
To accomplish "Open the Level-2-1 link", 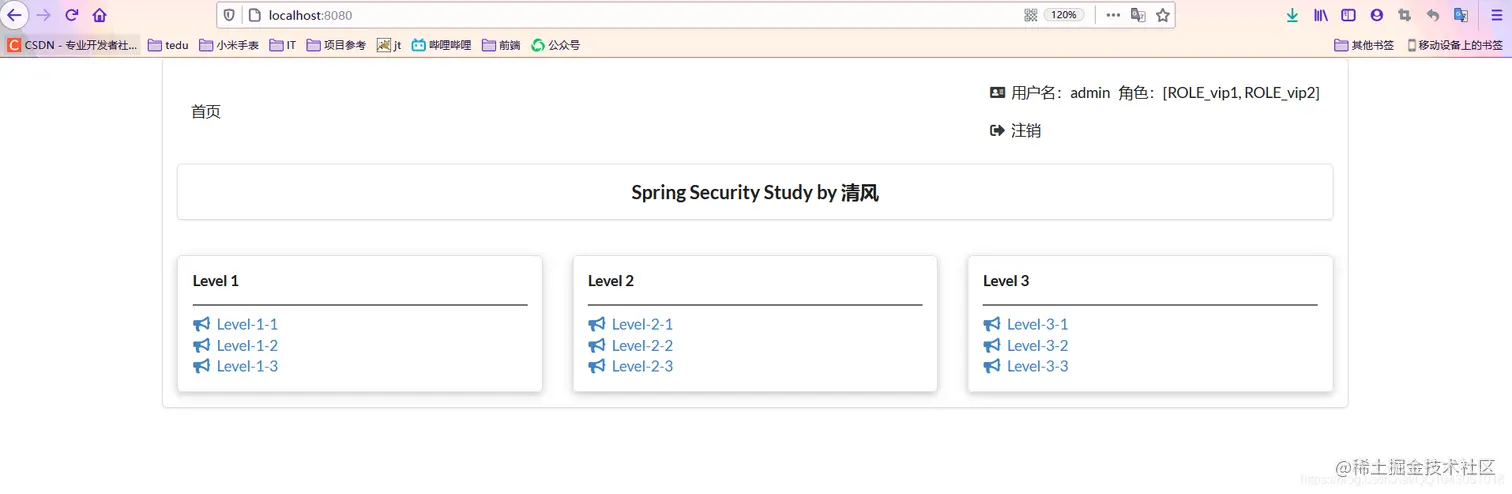I will tap(642, 324).
